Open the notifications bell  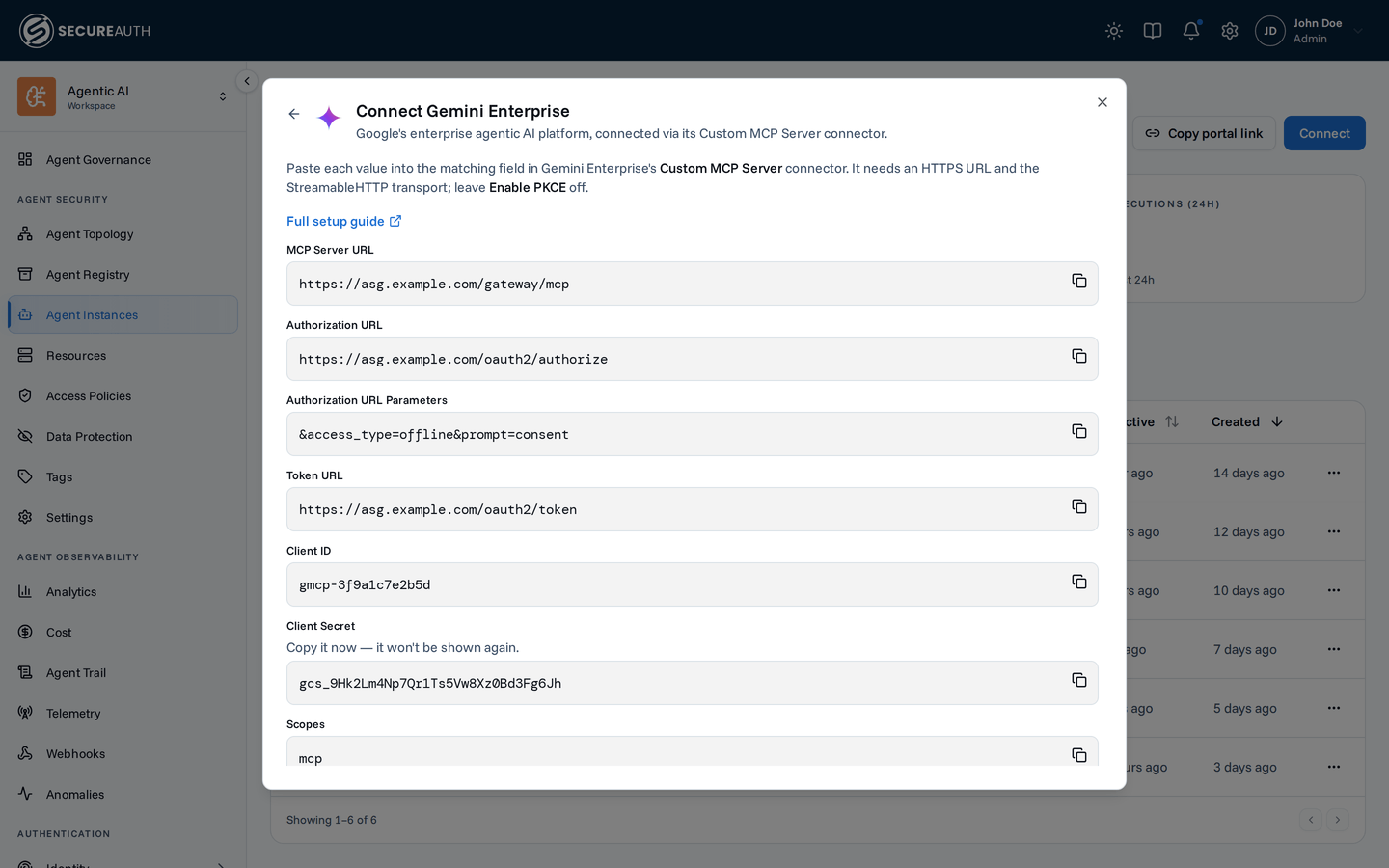1191,31
